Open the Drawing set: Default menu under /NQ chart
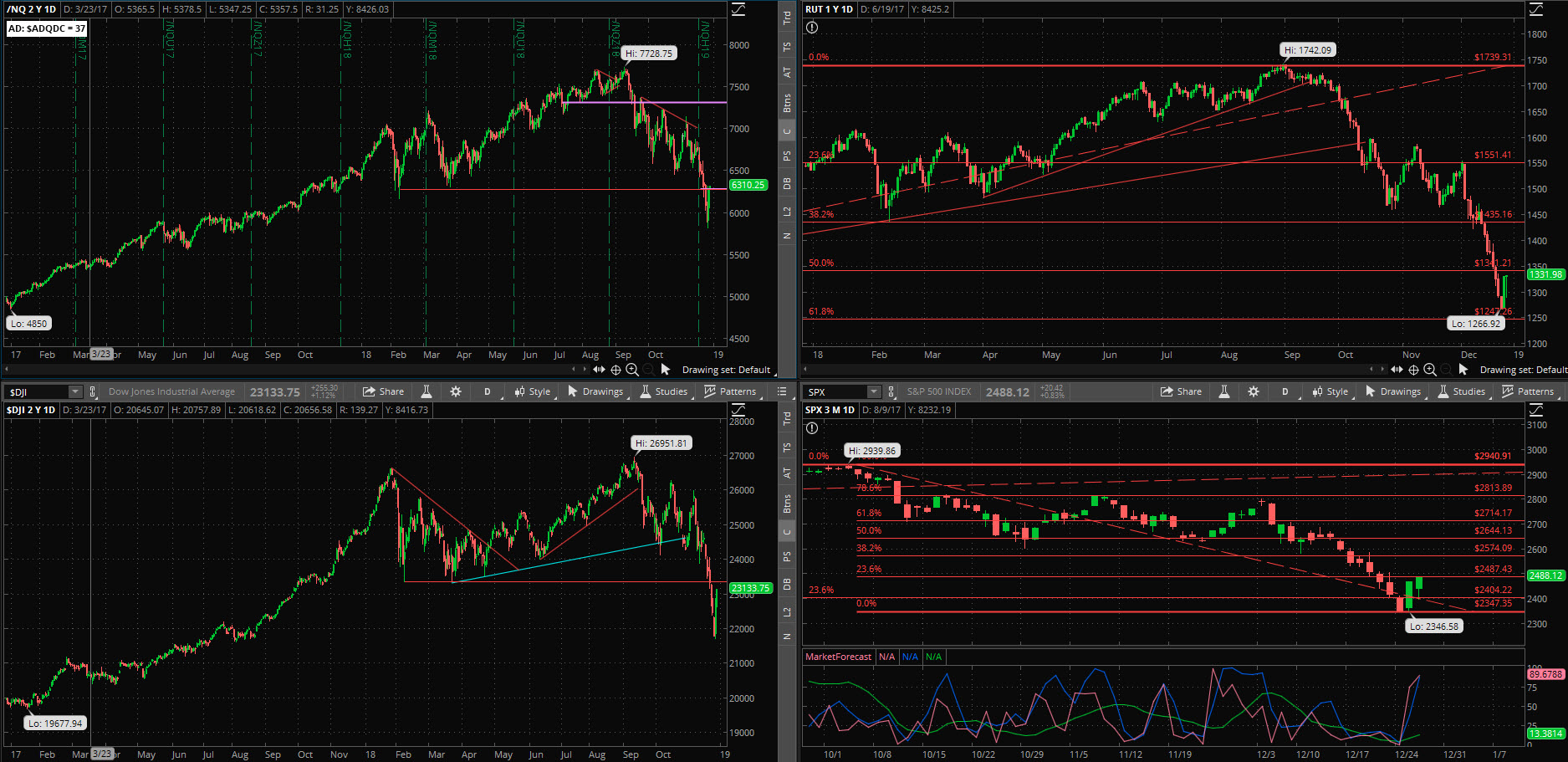The height and width of the screenshot is (762, 1568). [x=726, y=370]
